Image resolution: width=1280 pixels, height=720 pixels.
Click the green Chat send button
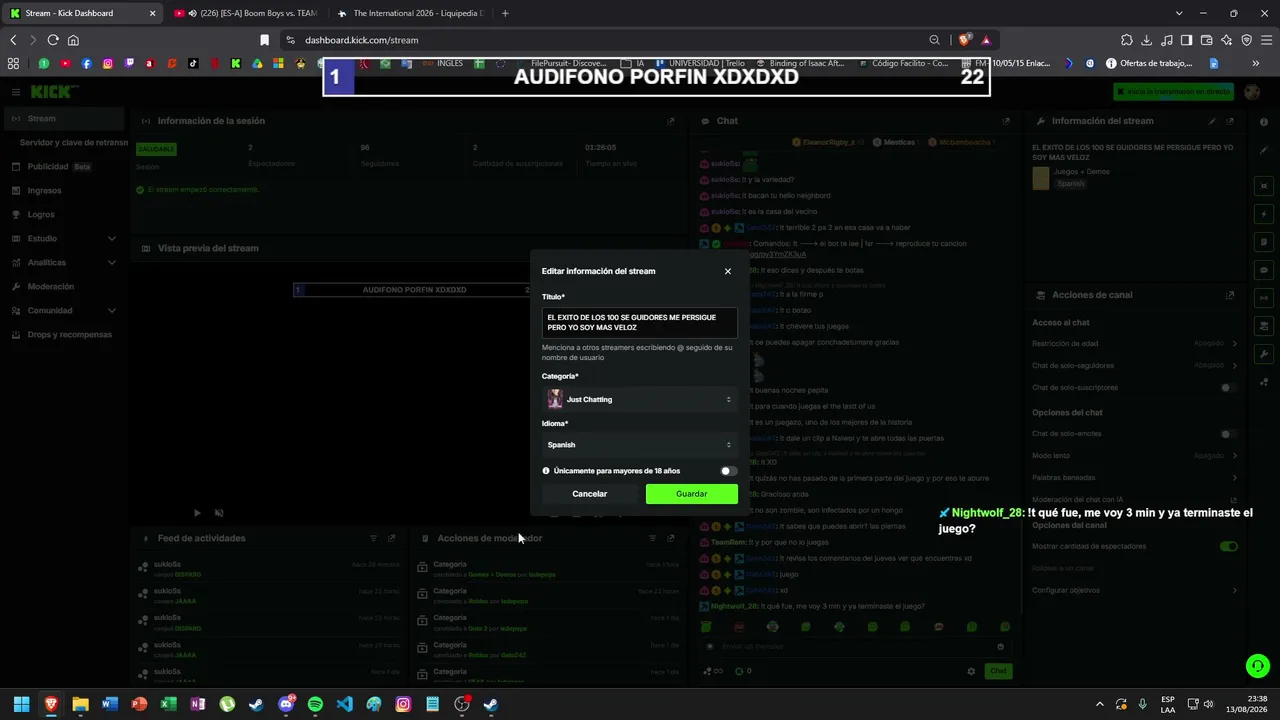[x=997, y=671]
